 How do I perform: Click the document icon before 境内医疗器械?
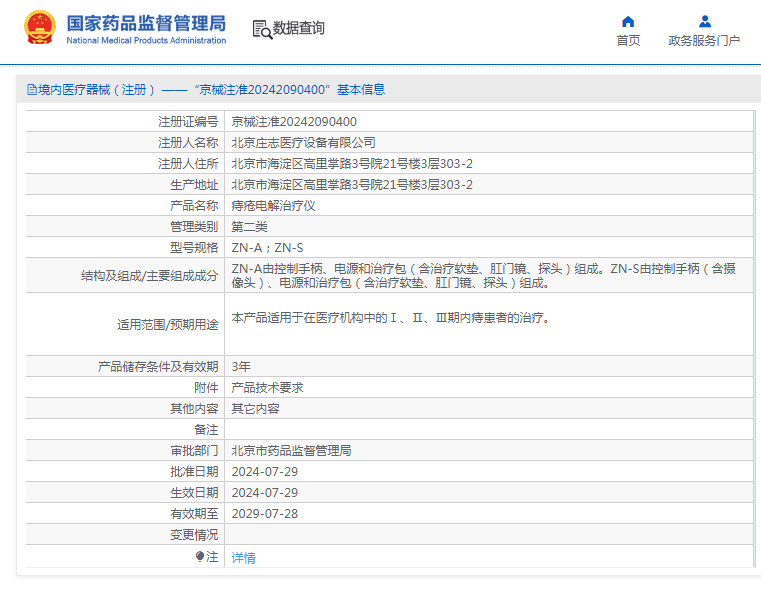click(32, 89)
